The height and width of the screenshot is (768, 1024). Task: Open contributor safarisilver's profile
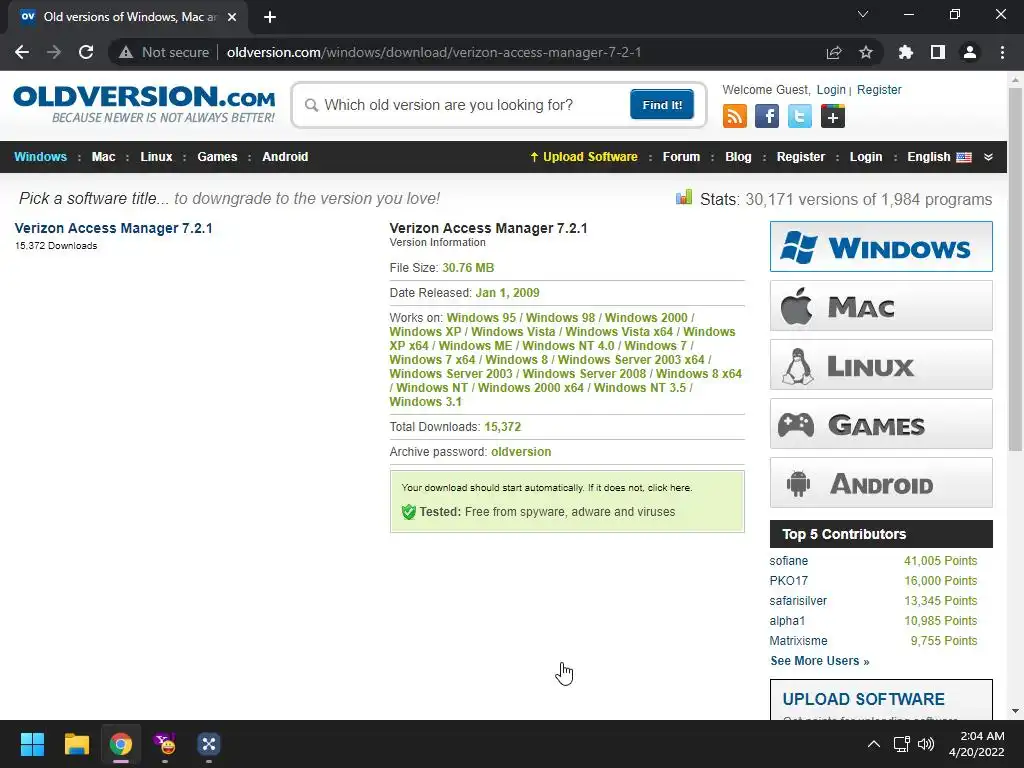[x=798, y=600]
